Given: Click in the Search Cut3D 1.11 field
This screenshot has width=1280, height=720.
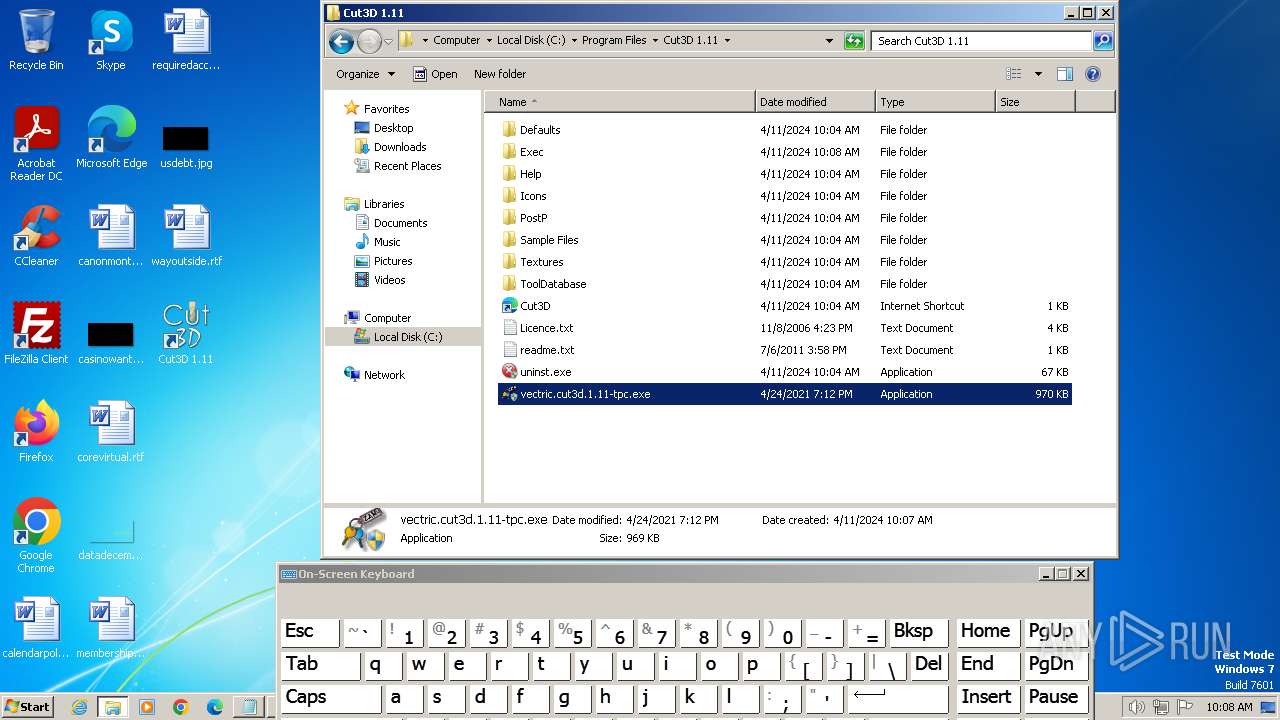Looking at the screenshot, I should [x=980, y=41].
